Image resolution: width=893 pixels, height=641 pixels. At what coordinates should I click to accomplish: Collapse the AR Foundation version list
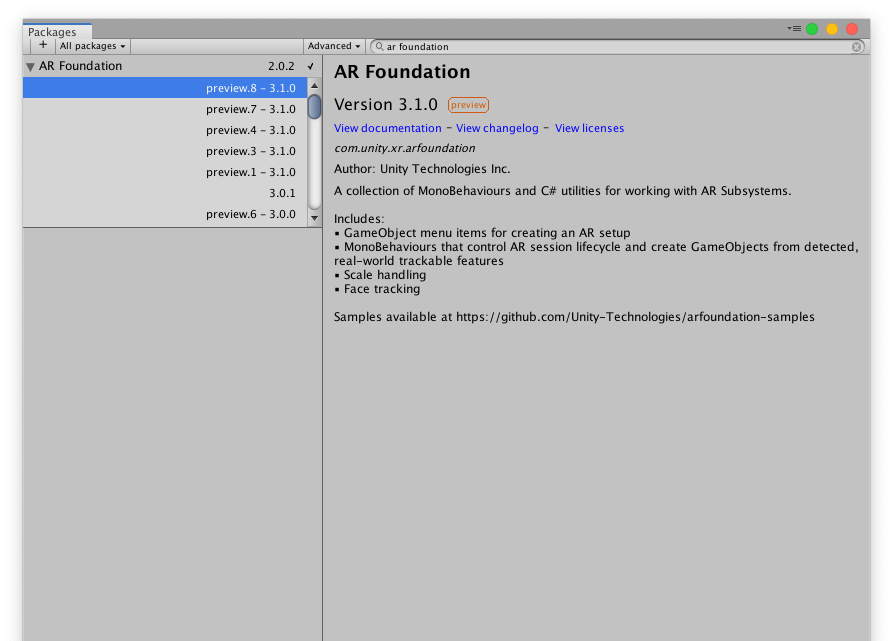click(30, 67)
